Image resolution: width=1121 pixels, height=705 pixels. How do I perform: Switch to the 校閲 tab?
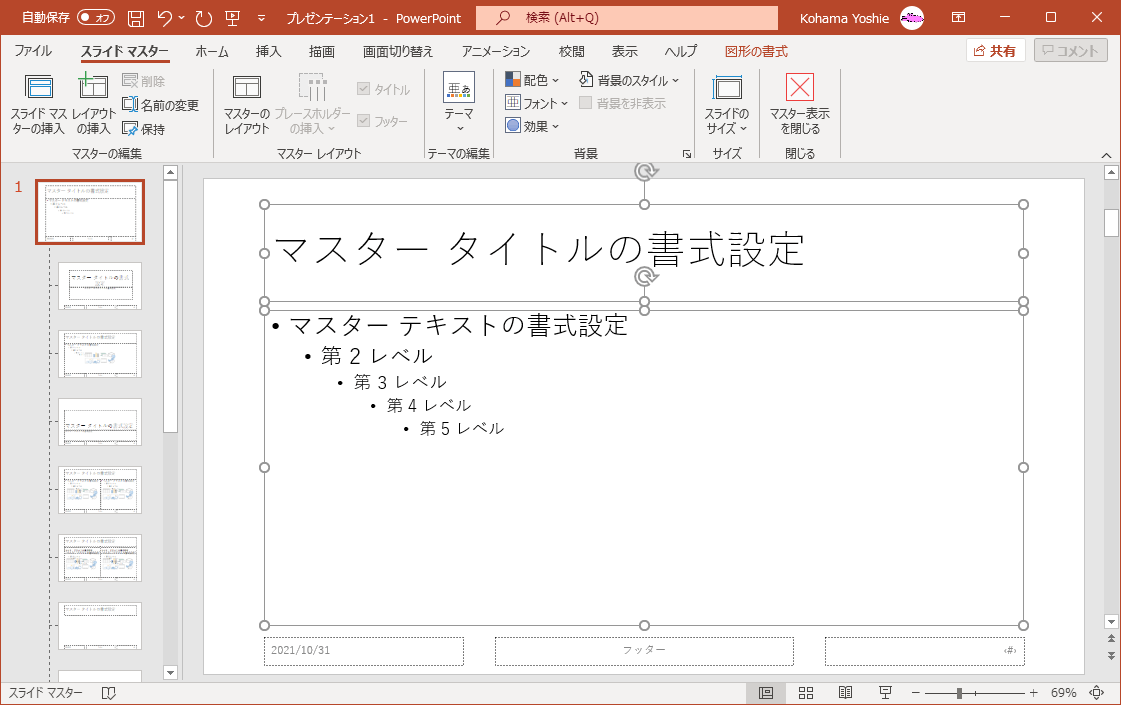click(x=571, y=51)
